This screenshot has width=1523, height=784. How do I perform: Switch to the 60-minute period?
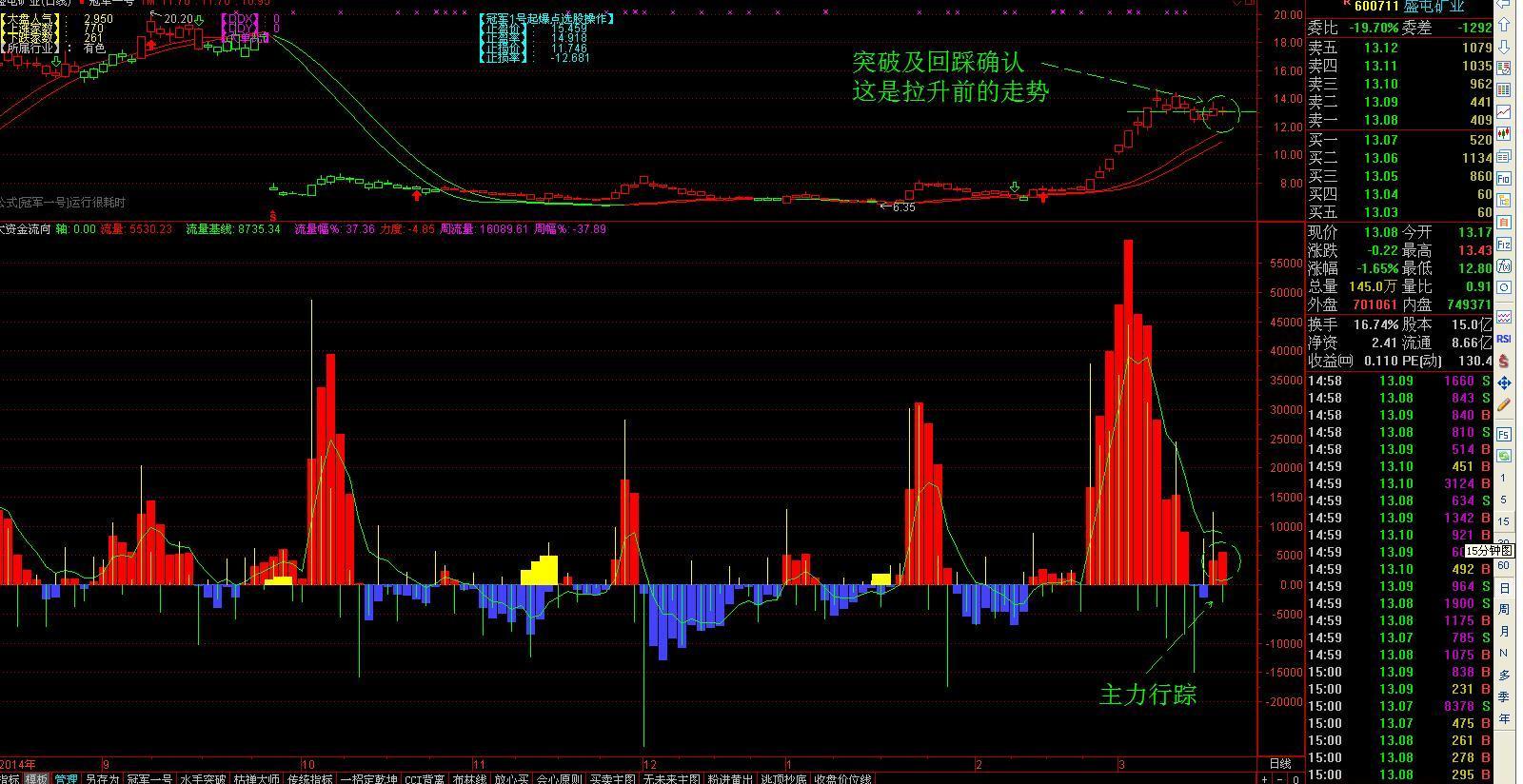tap(1504, 565)
